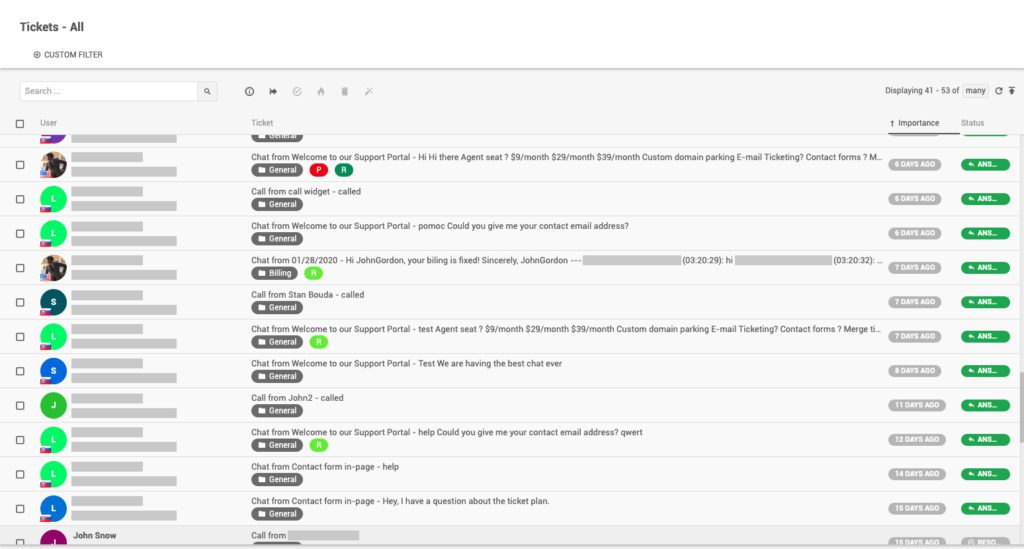Click the dark green R tag on Hi there chat
1024x549 pixels.
[x=344, y=170]
